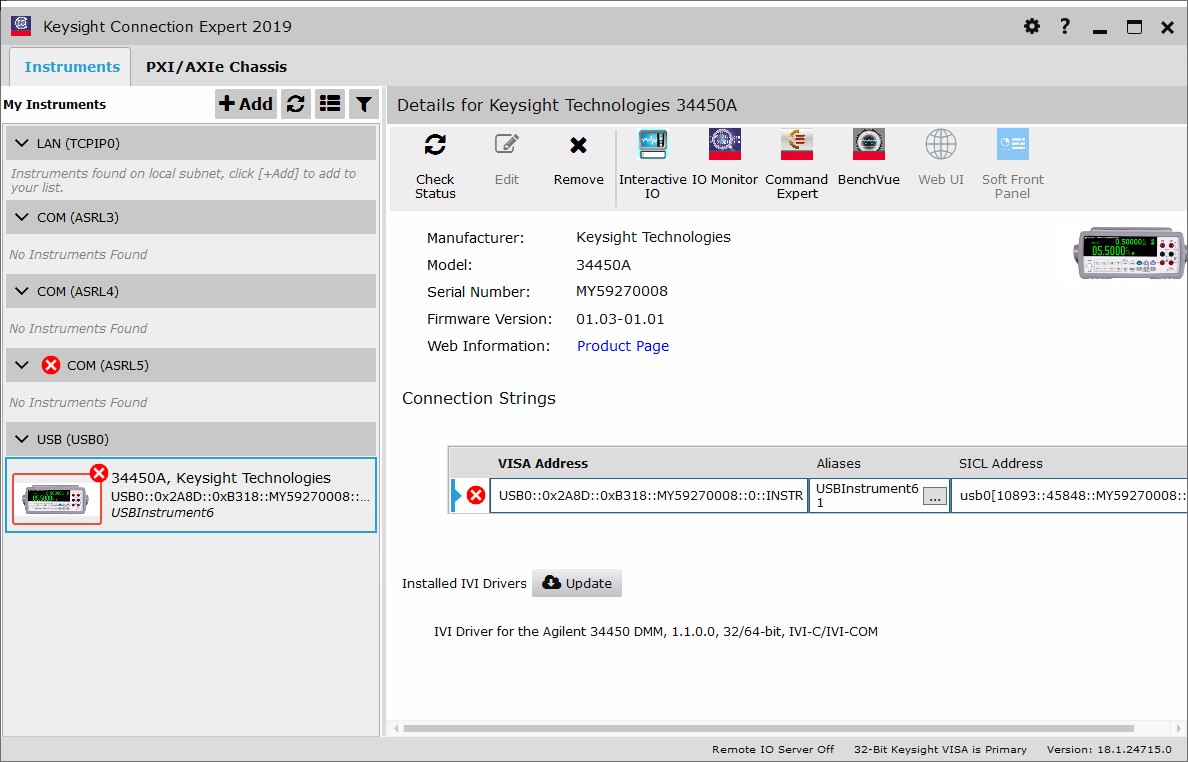Open the Soft Front Panel
The width and height of the screenshot is (1188, 762).
(x=1013, y=165)
